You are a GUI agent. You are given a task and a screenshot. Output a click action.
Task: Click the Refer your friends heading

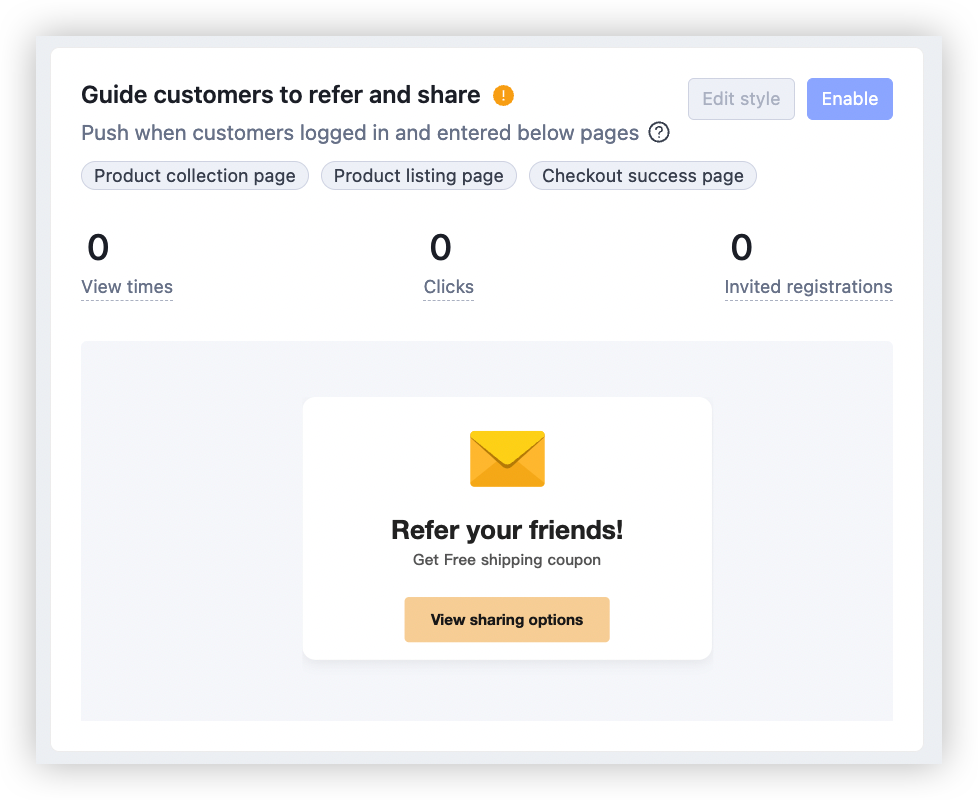click(507, 530)
